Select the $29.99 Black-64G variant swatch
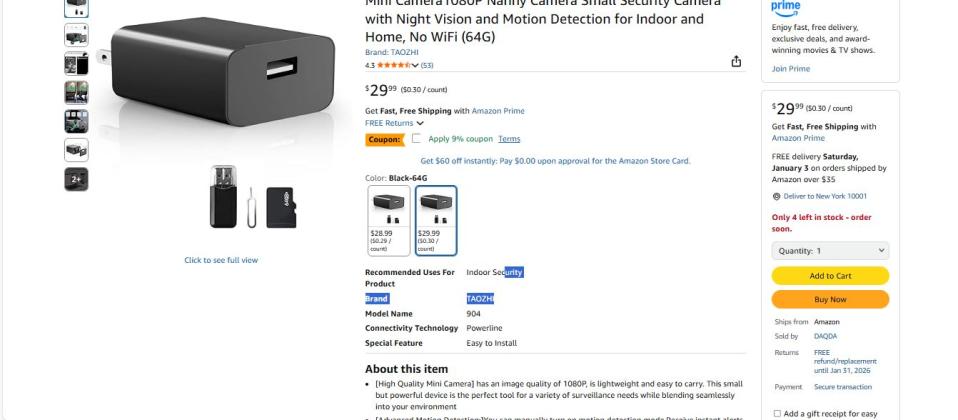 [x=436, y=220]
